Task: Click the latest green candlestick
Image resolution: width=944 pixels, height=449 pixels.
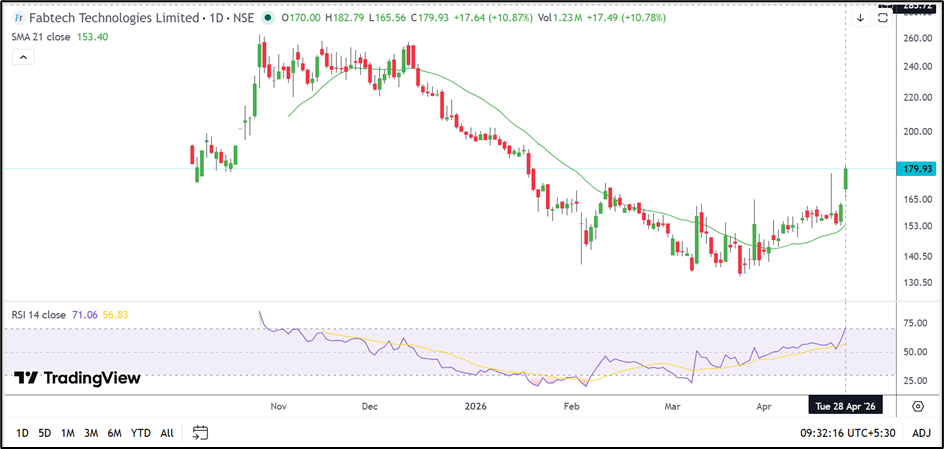Action: 847,178
